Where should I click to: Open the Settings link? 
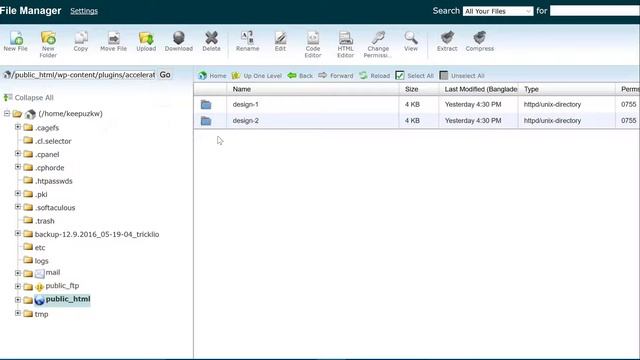pos(84,11)
